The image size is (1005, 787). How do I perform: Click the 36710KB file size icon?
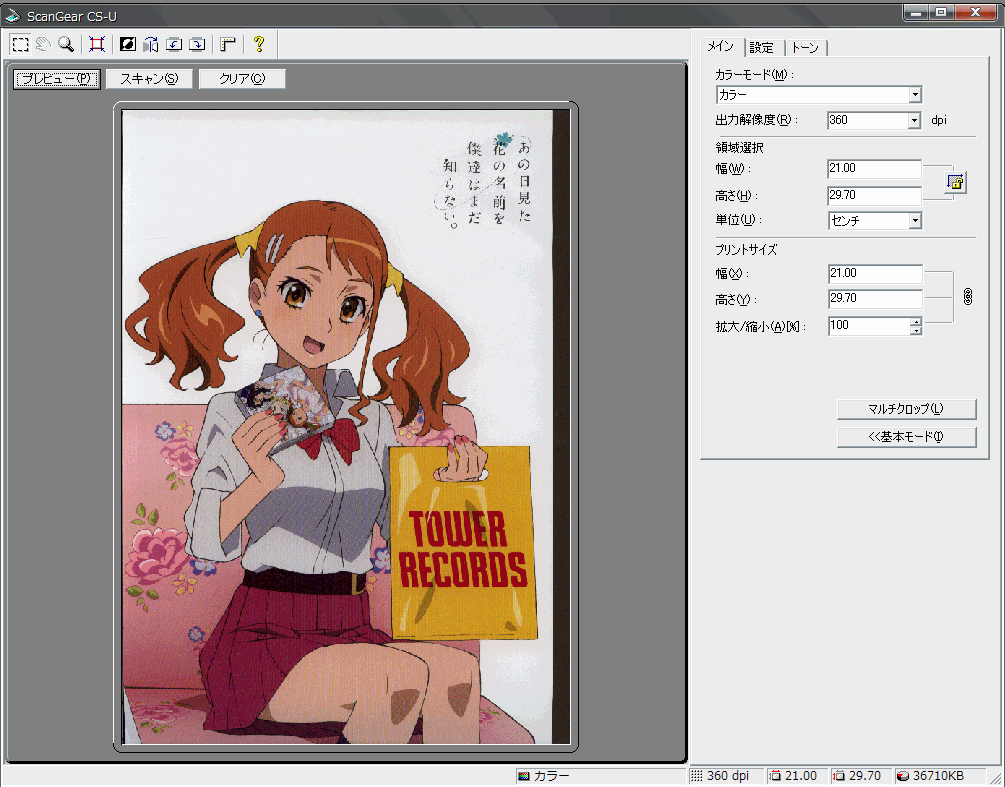(x=903, y=776)
